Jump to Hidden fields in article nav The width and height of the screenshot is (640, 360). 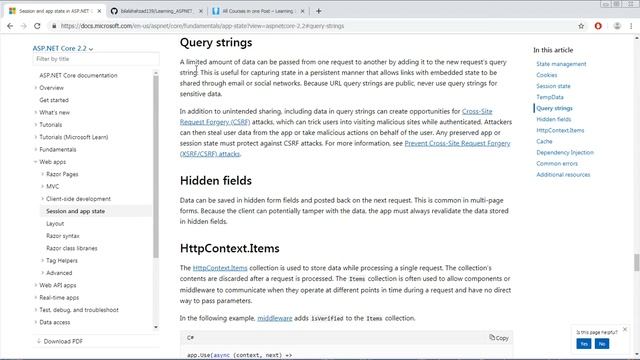tap(553, 119)
